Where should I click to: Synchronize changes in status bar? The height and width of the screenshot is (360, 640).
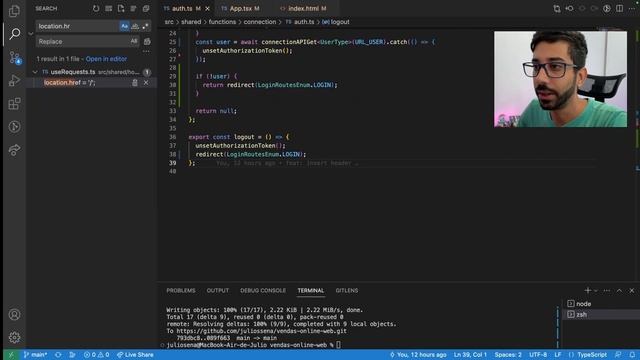point(58,355)
